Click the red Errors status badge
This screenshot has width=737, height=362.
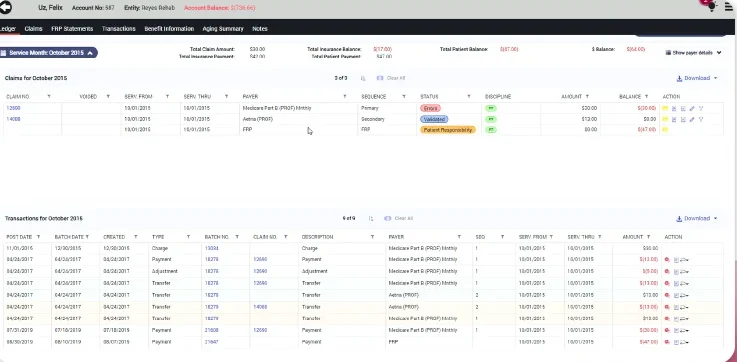pos(430,109)
